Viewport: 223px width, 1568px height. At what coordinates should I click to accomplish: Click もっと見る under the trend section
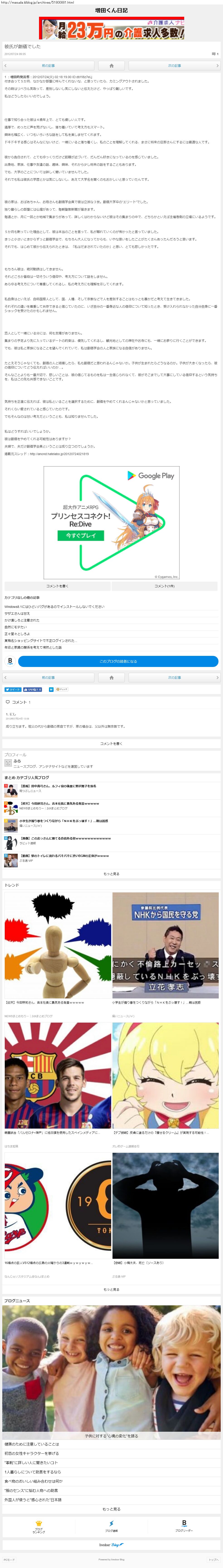[112, 1289]
